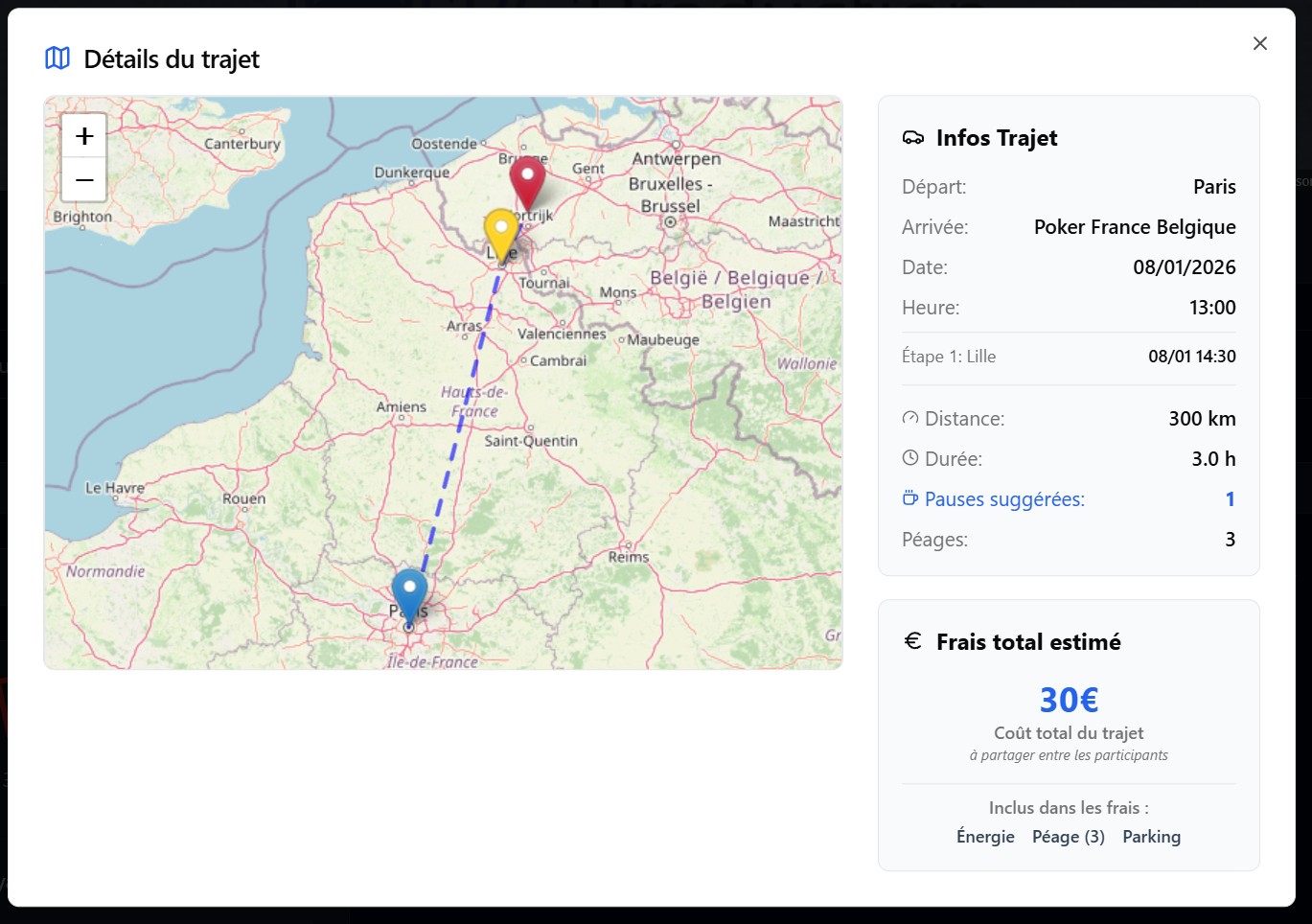The width and height of the screenshot is (1312, 924).
Task: Click the 30€ total cost amount
Action: [1069, 700]
